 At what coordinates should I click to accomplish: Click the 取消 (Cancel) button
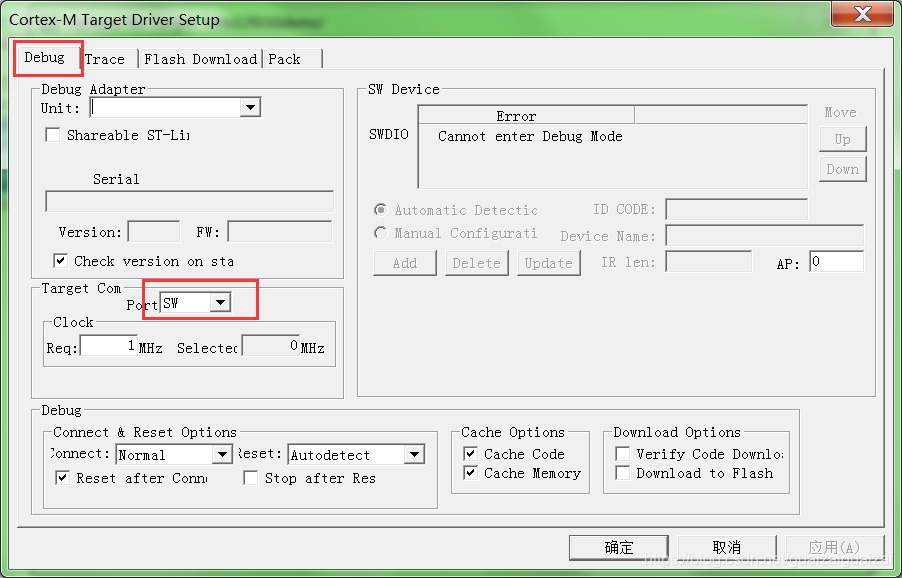(x=727, y=548)
